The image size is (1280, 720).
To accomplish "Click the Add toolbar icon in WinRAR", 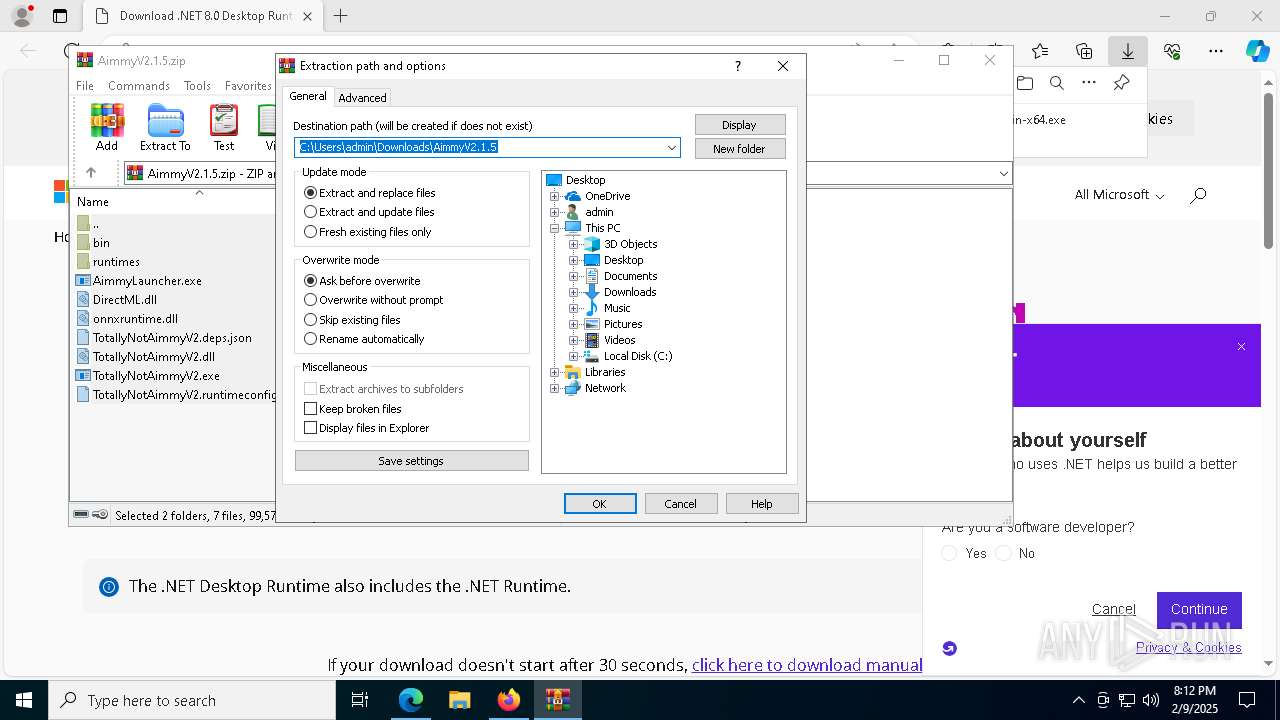I will pos(107,127).
